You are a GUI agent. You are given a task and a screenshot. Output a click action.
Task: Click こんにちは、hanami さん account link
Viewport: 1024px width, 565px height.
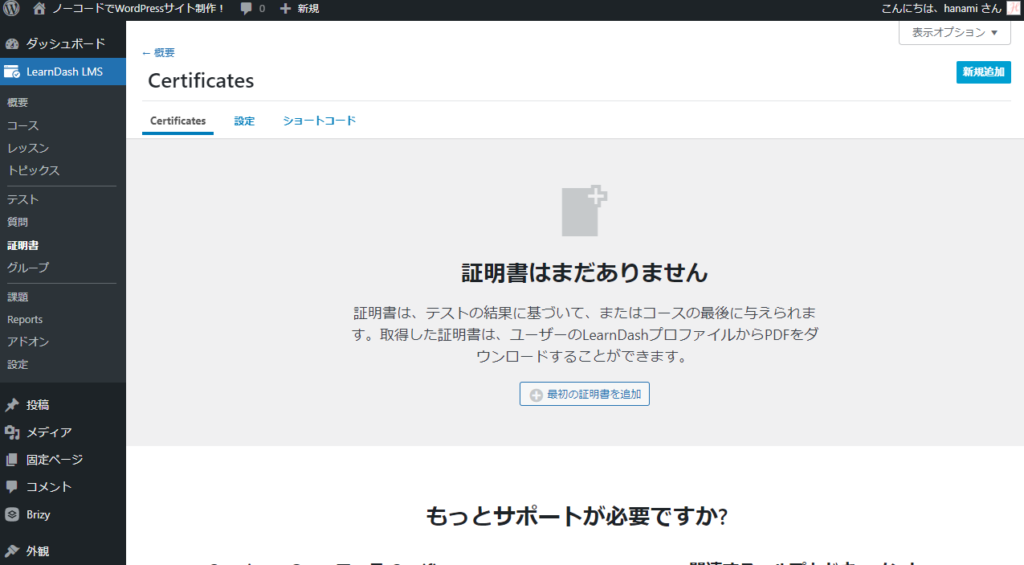[941, 8]
